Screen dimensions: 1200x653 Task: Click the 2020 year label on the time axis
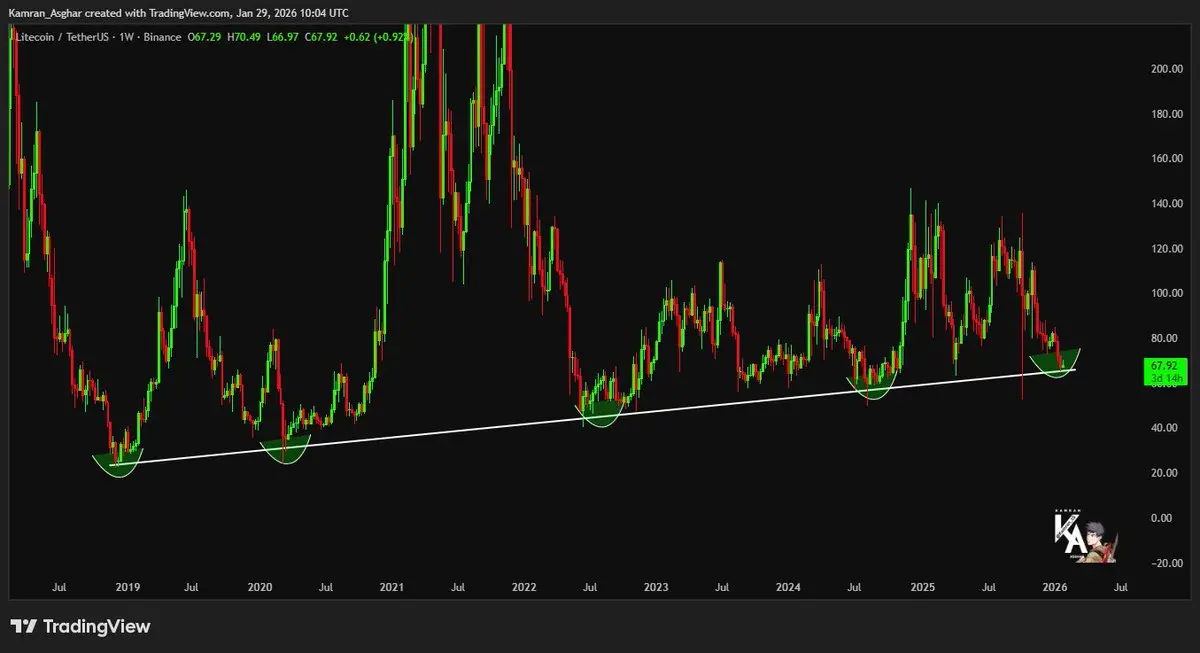259,588
